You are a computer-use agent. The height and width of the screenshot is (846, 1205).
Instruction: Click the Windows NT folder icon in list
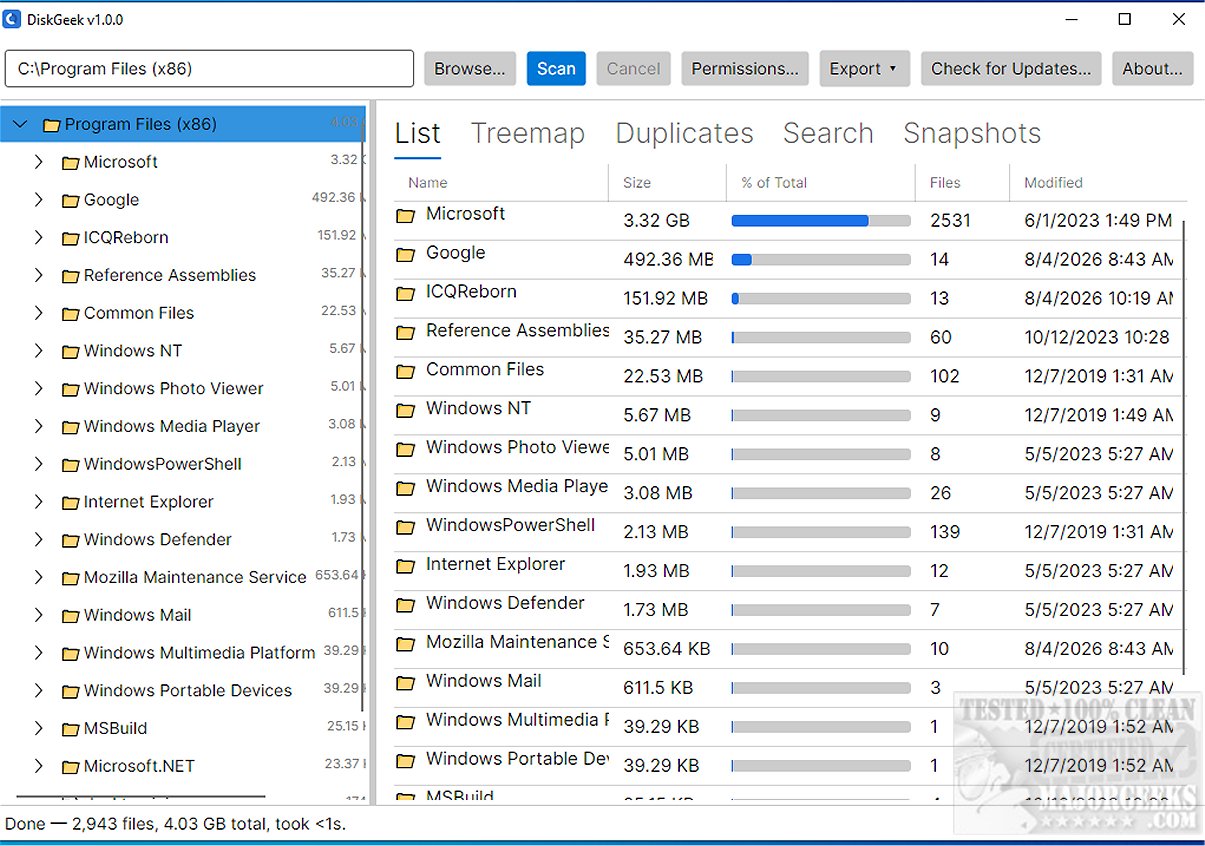405,411
